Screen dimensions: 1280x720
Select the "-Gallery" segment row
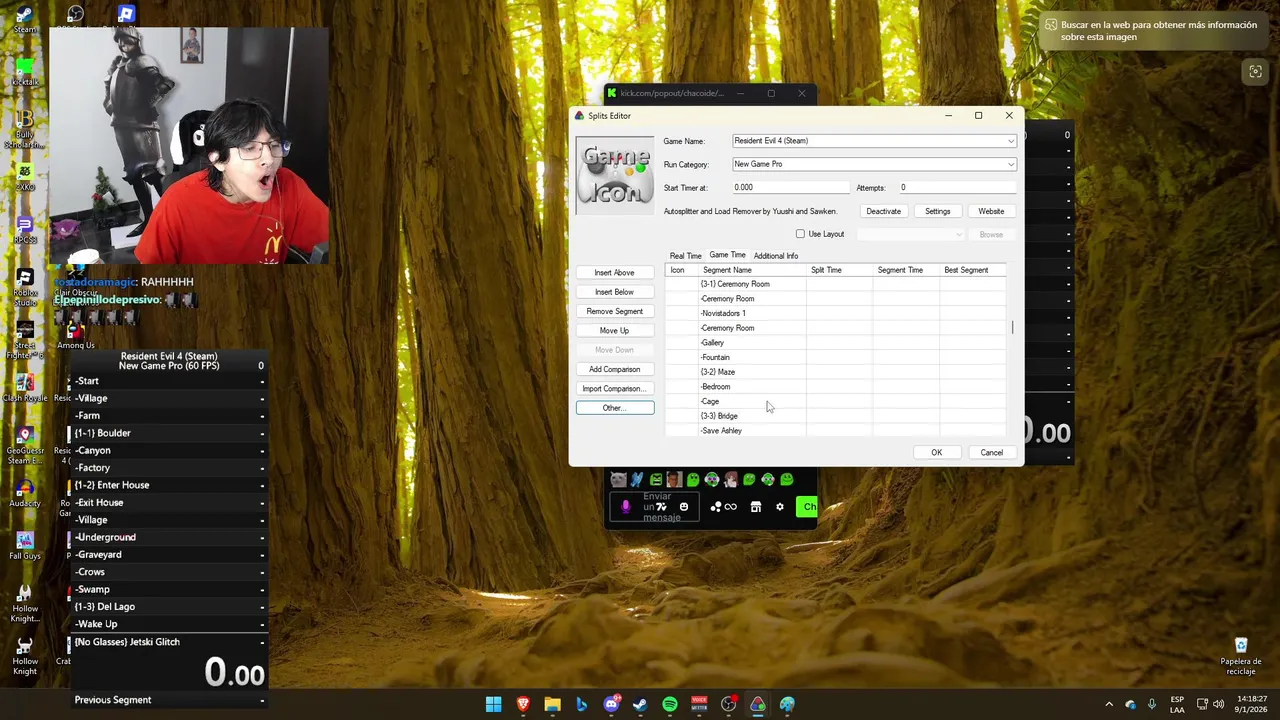pyautogui.click(x=835, y=343)
